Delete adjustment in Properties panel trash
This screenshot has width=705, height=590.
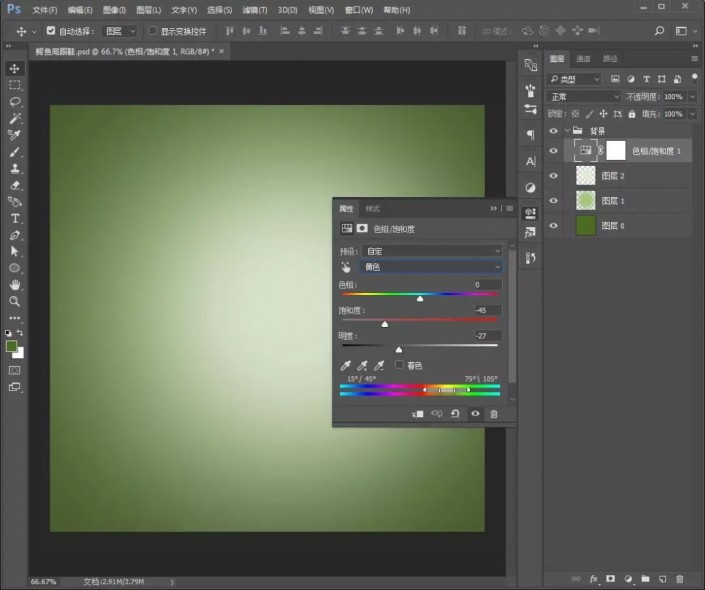point(494,414)
